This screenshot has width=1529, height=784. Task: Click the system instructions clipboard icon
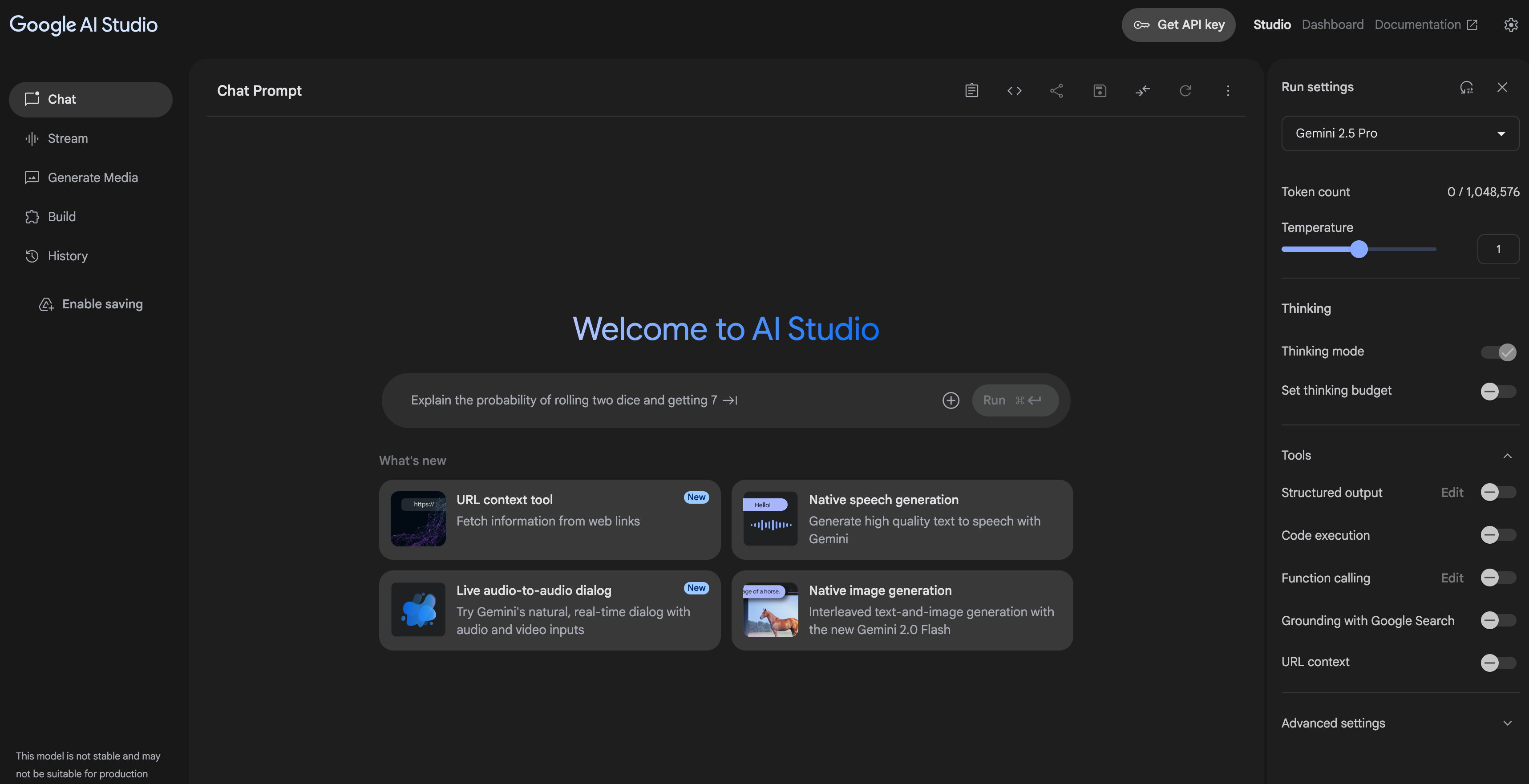(x=972, y=90)
